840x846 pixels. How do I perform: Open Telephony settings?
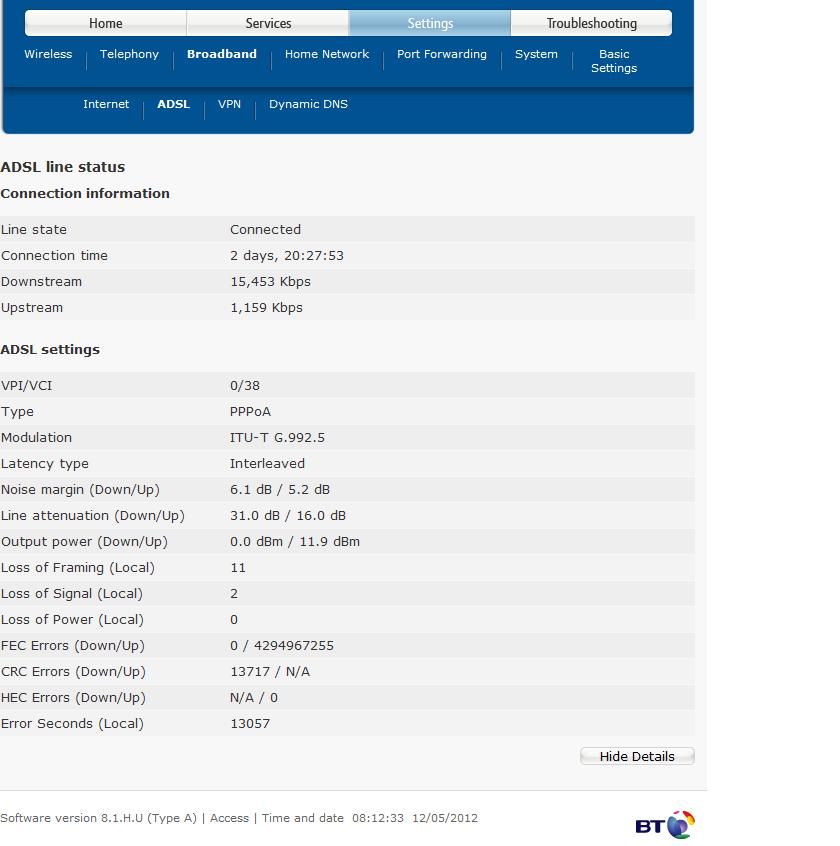coord(129,54)
